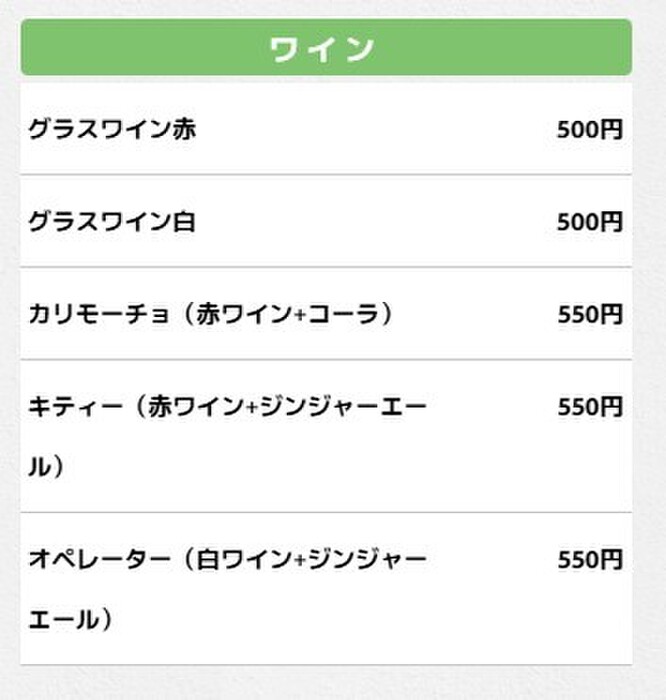The height and width of the screenshot is (700, 666).
Task: Click the wrapped ル） text of キティー
Action: (x=46, y=467)
